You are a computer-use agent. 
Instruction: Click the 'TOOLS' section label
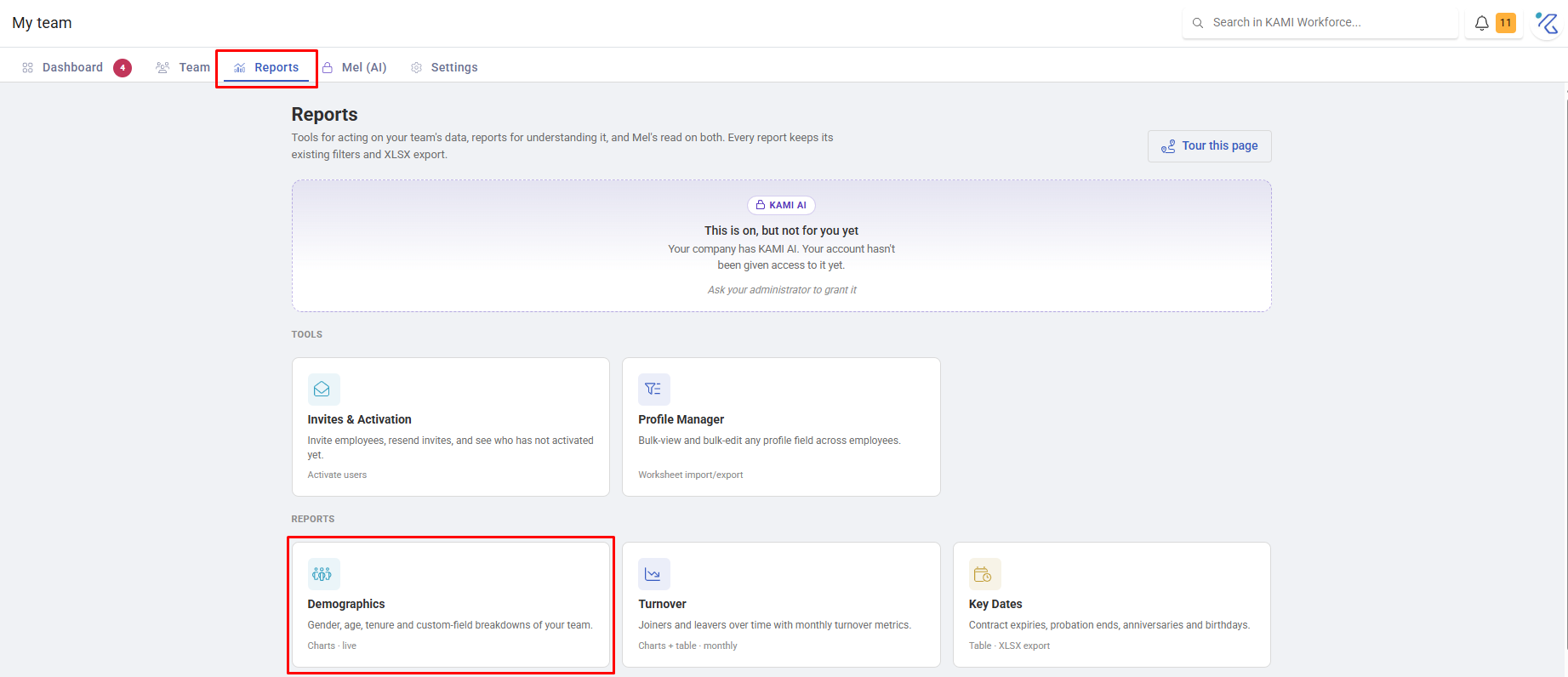[307, 335]
